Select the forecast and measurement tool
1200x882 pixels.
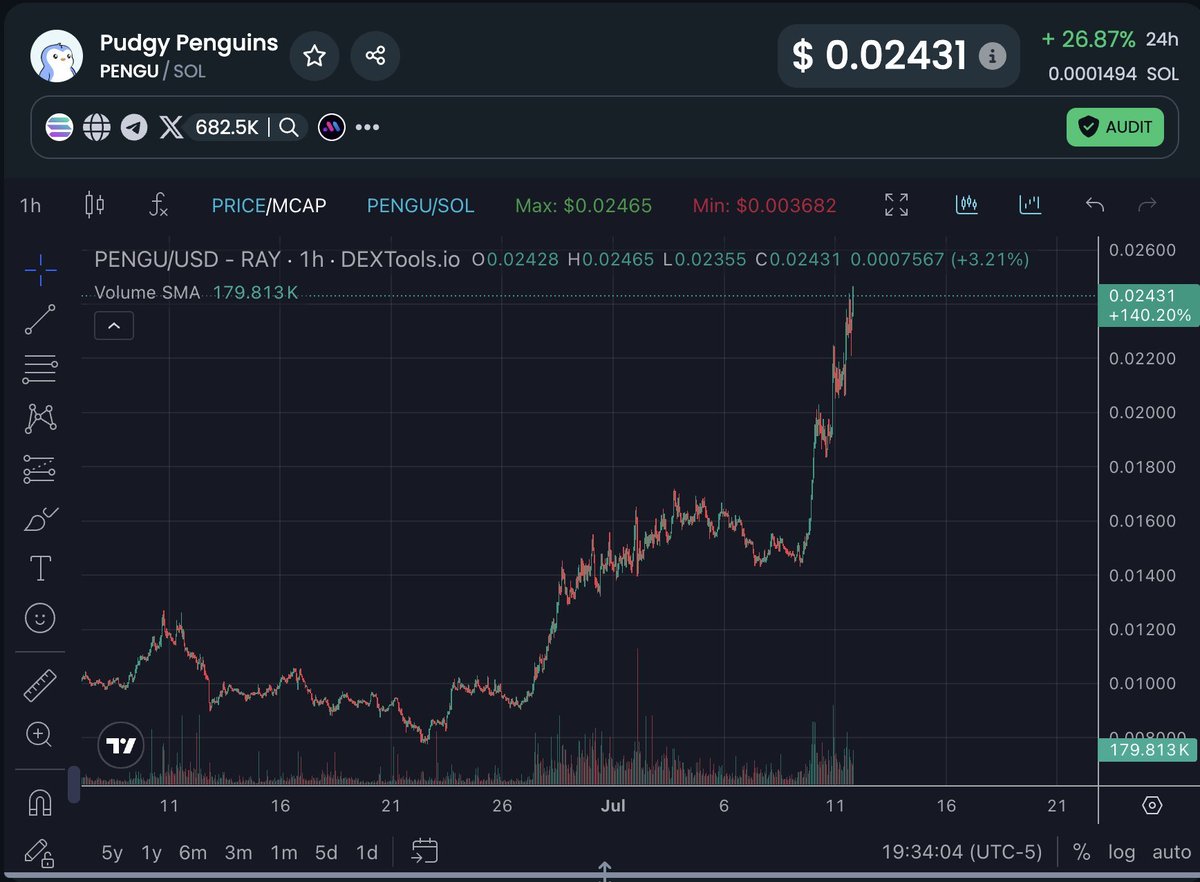click(x=40, y=468)
